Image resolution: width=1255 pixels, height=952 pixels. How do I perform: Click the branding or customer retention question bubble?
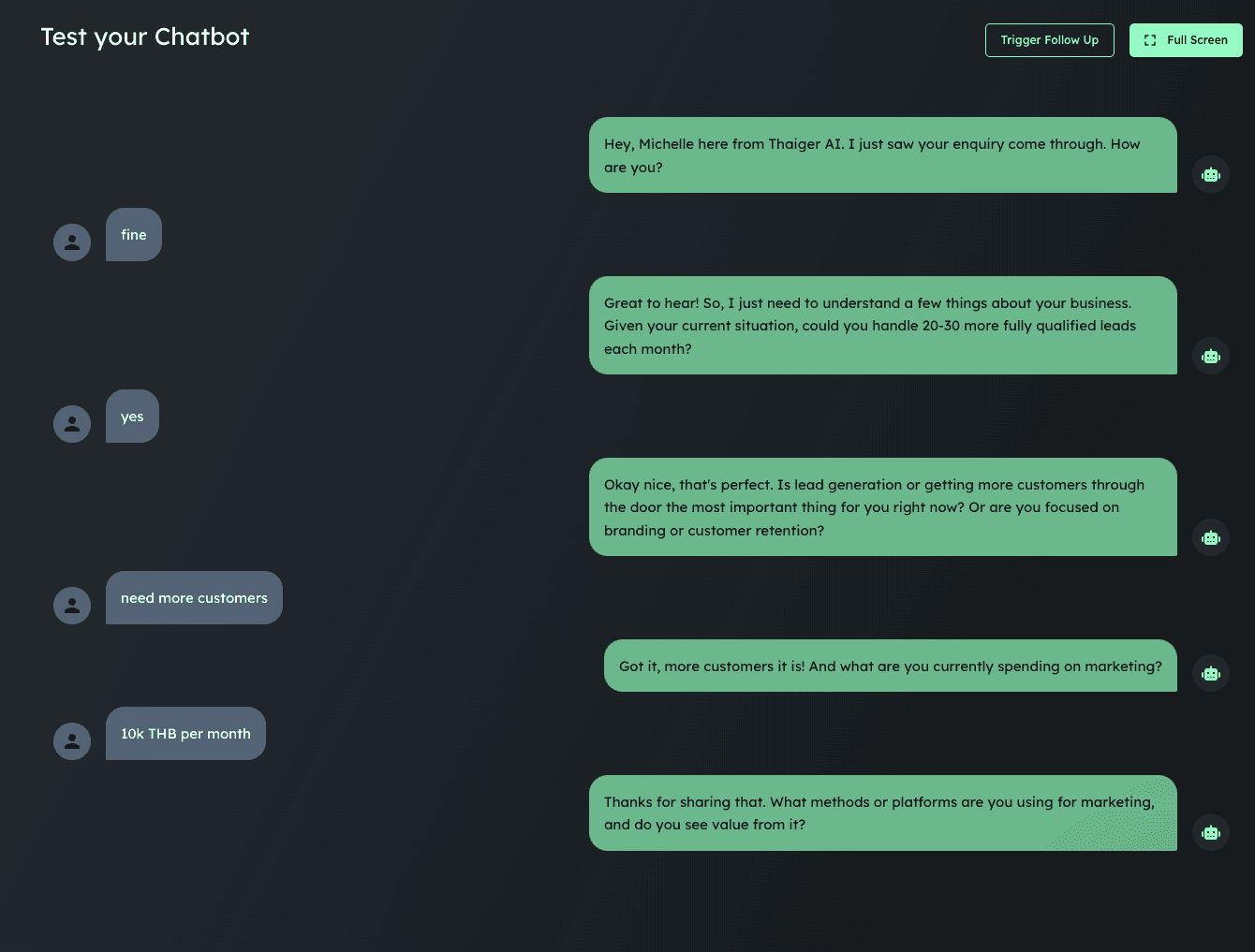[x=883, y=506]
